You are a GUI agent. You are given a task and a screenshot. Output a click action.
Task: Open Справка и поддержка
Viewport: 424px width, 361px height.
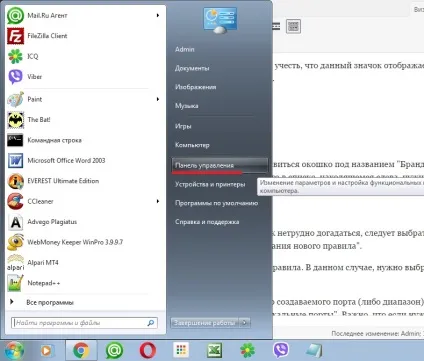(207, 222)
